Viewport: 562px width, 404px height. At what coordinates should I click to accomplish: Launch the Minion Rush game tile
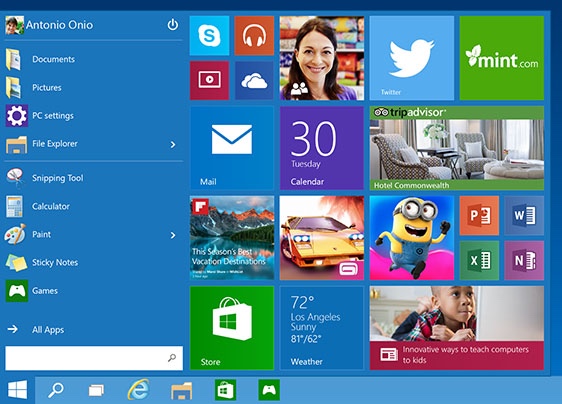click(412, 238)
